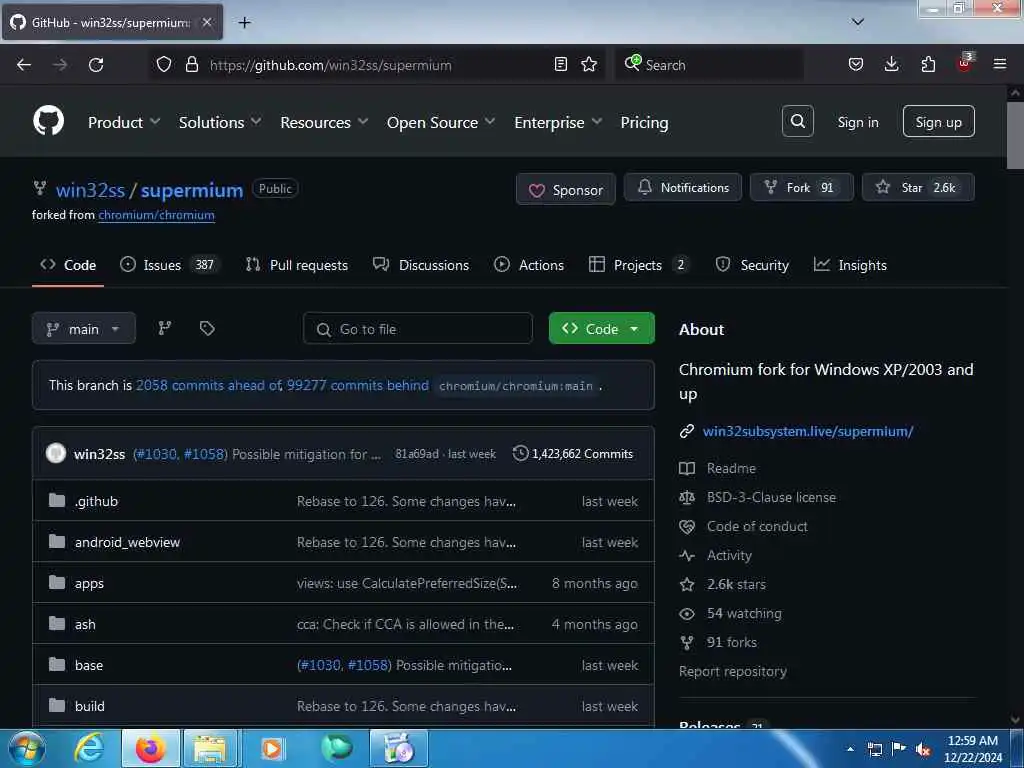Open Windows Media Player taskbar icon

(272, 748)
